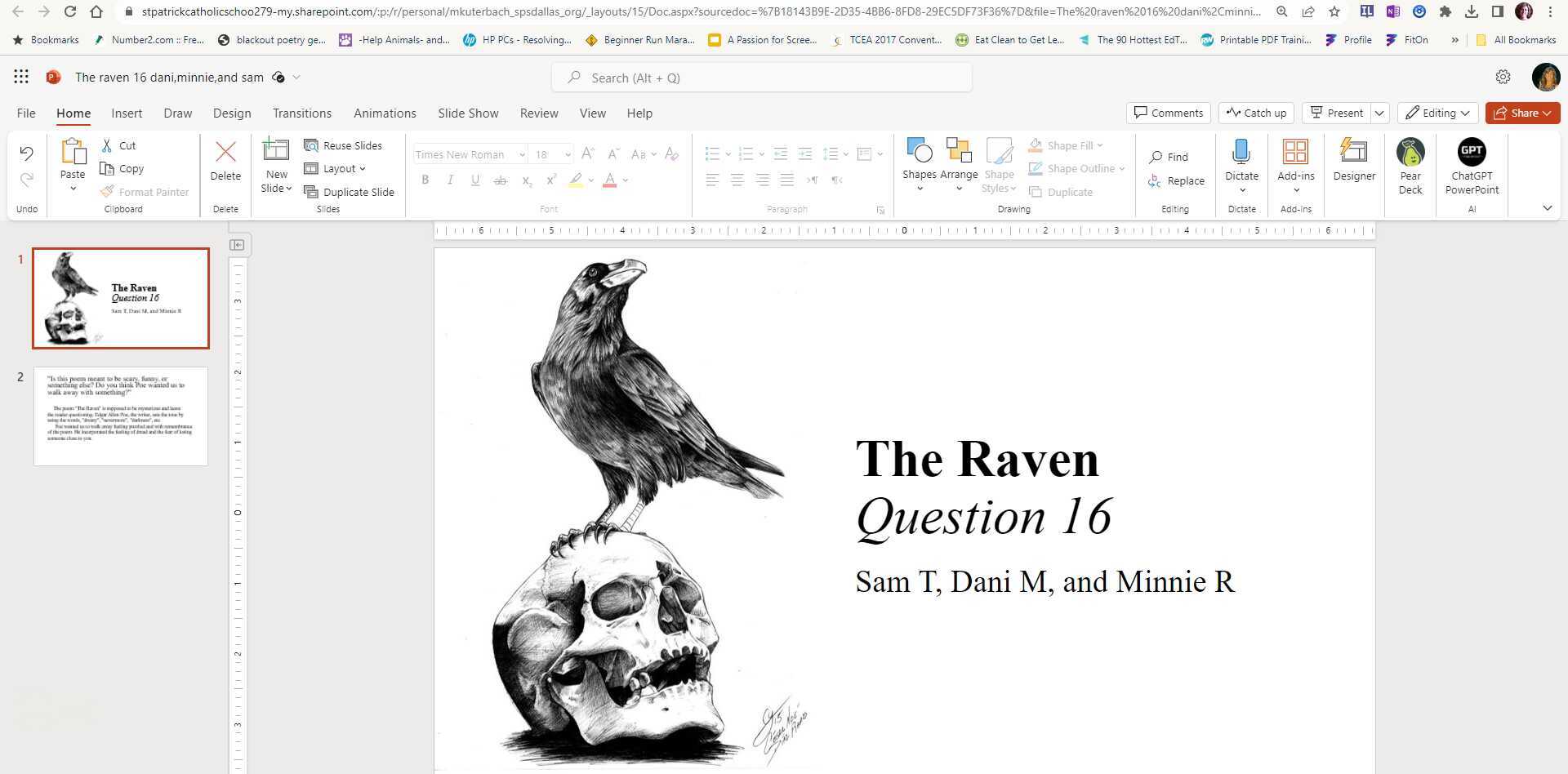The image size is (1568, 774).
Task: Click the Reuse Slides icon
Action: 310,145
